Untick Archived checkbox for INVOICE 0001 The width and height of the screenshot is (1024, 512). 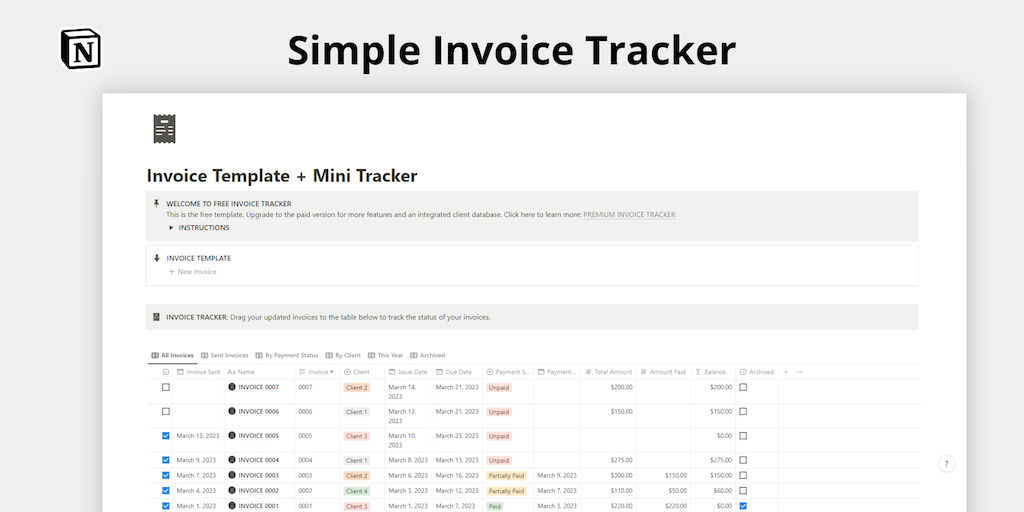(743, 505)
